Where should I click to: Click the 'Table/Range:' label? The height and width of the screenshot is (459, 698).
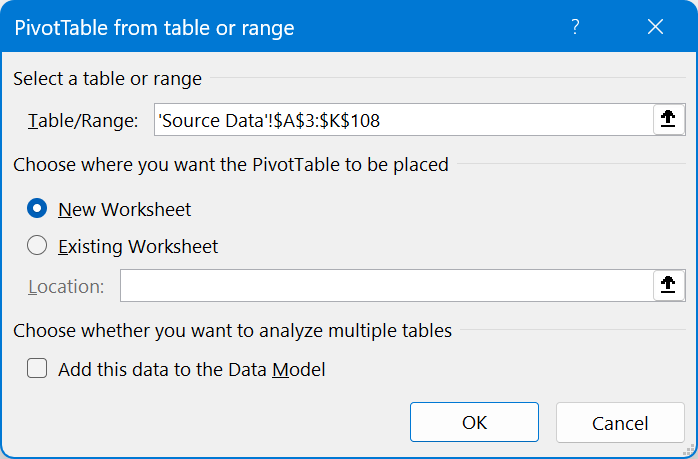tap(82, 121)
